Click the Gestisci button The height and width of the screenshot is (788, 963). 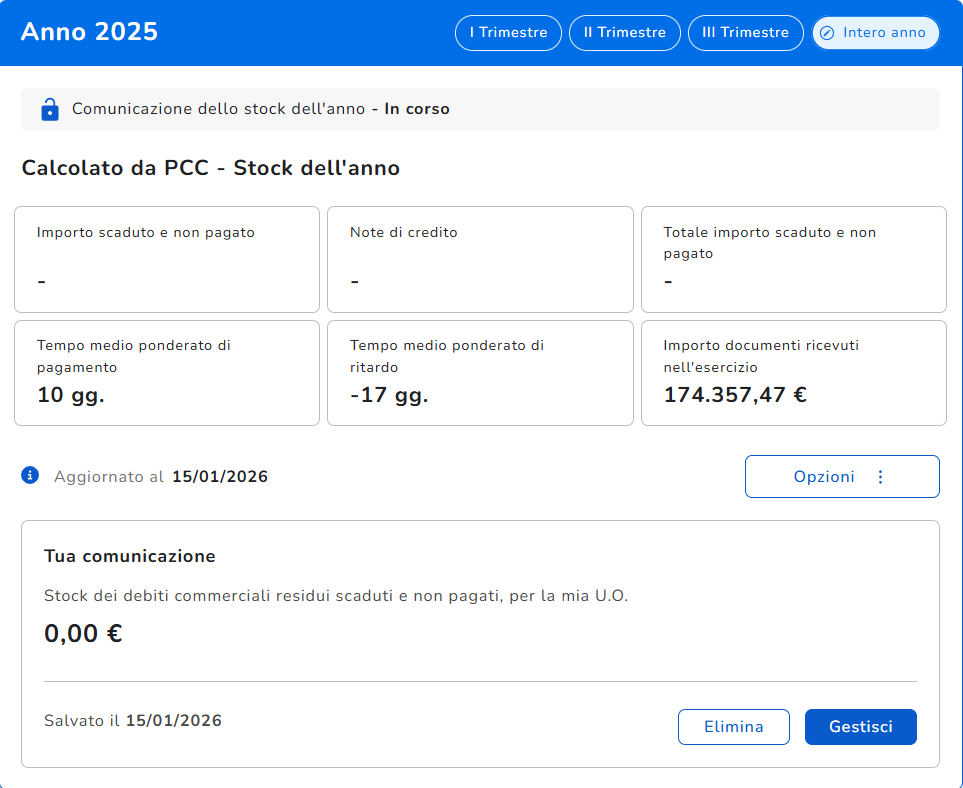[x=860, y=727]
